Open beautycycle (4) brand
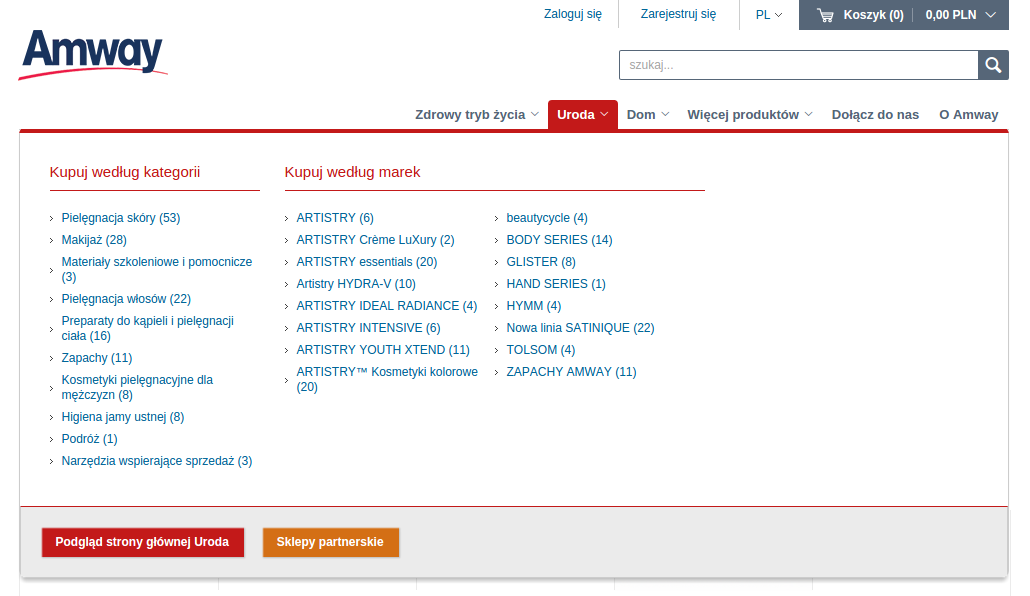This screenshot has height=596, width=1030. [547, 218]
